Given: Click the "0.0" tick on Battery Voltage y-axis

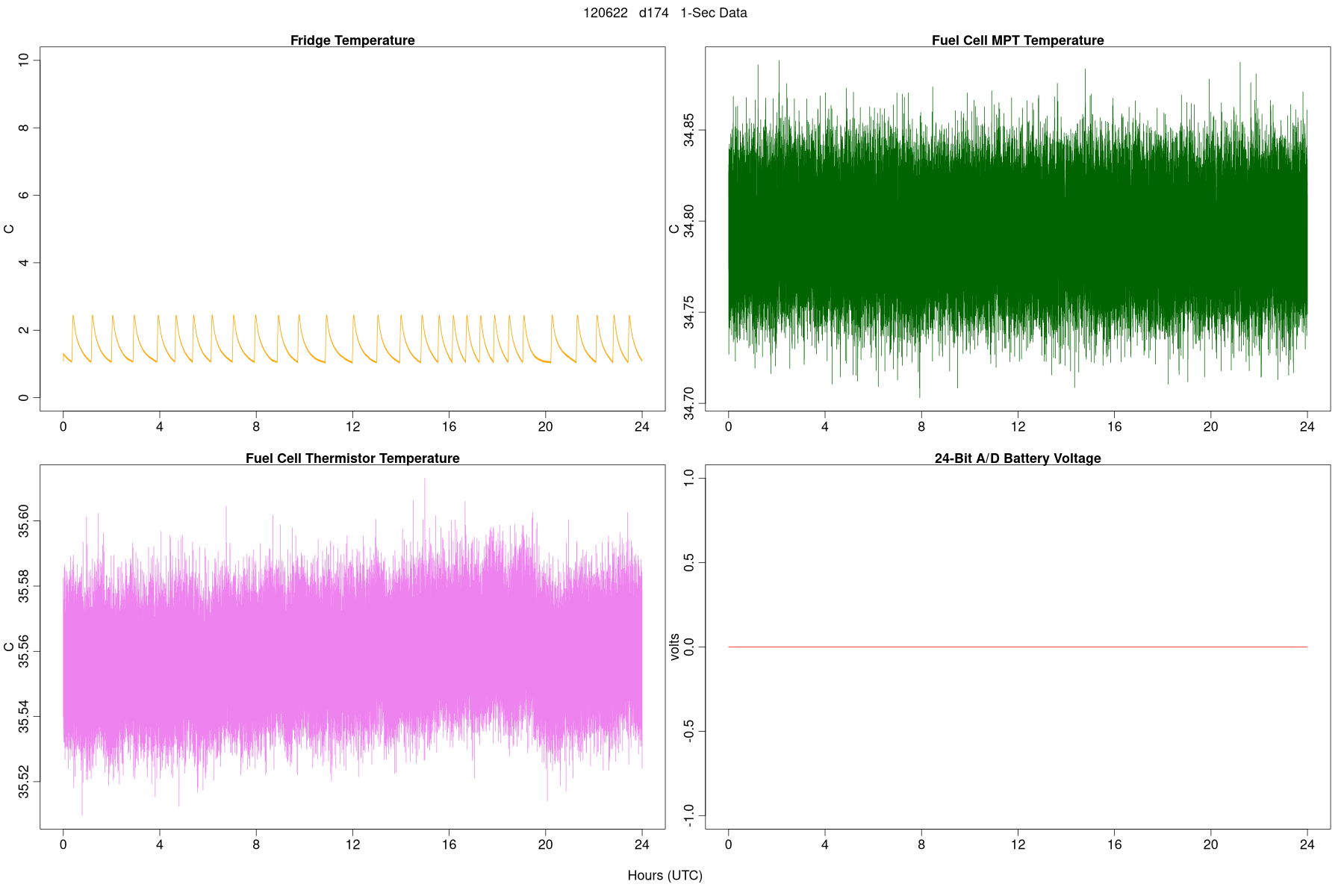Looking at the screenshot, I should (689, 647).
